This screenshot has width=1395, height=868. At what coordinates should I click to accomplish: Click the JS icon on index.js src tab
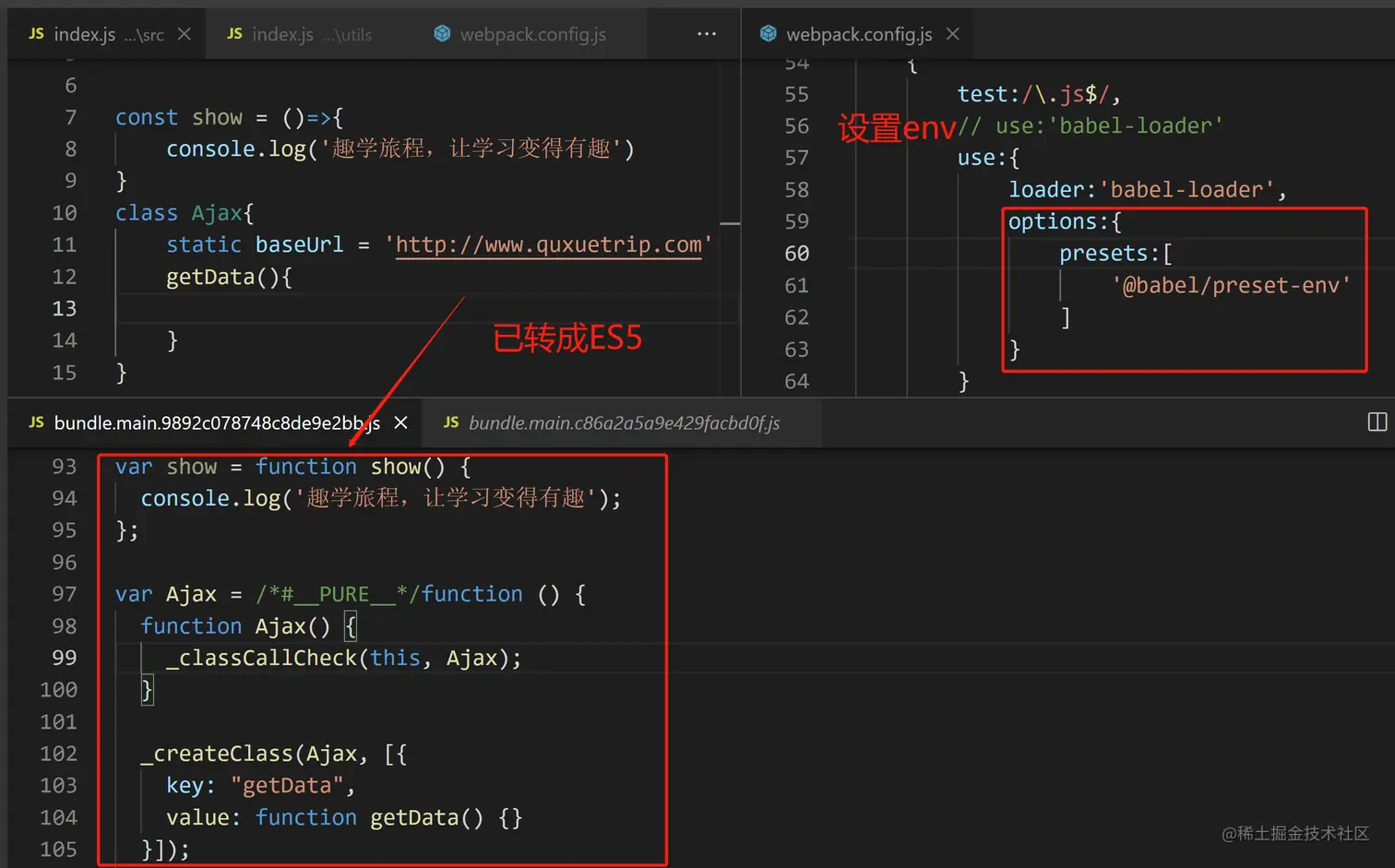point(37,34)
